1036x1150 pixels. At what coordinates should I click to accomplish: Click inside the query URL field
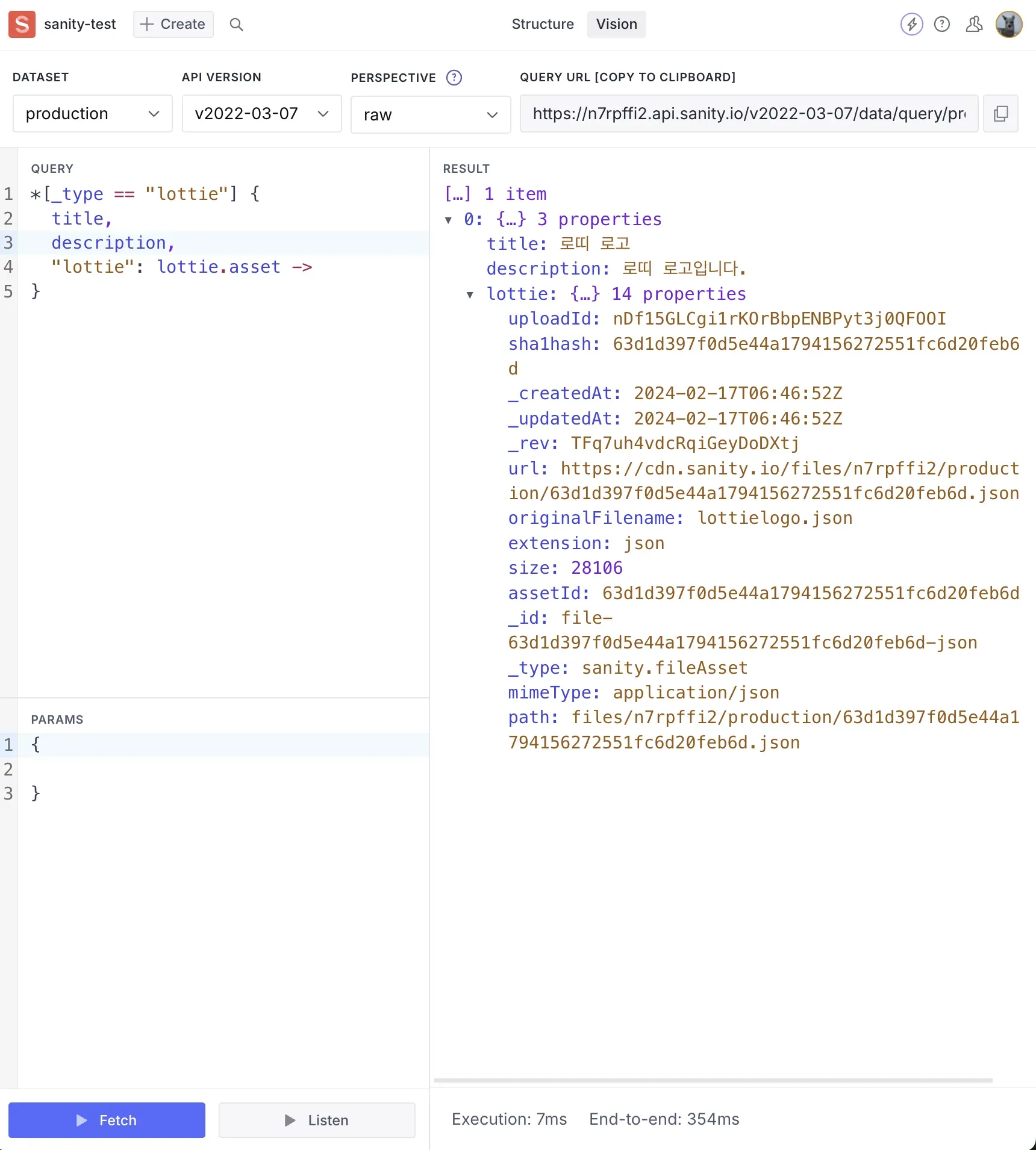click(748, 113)
